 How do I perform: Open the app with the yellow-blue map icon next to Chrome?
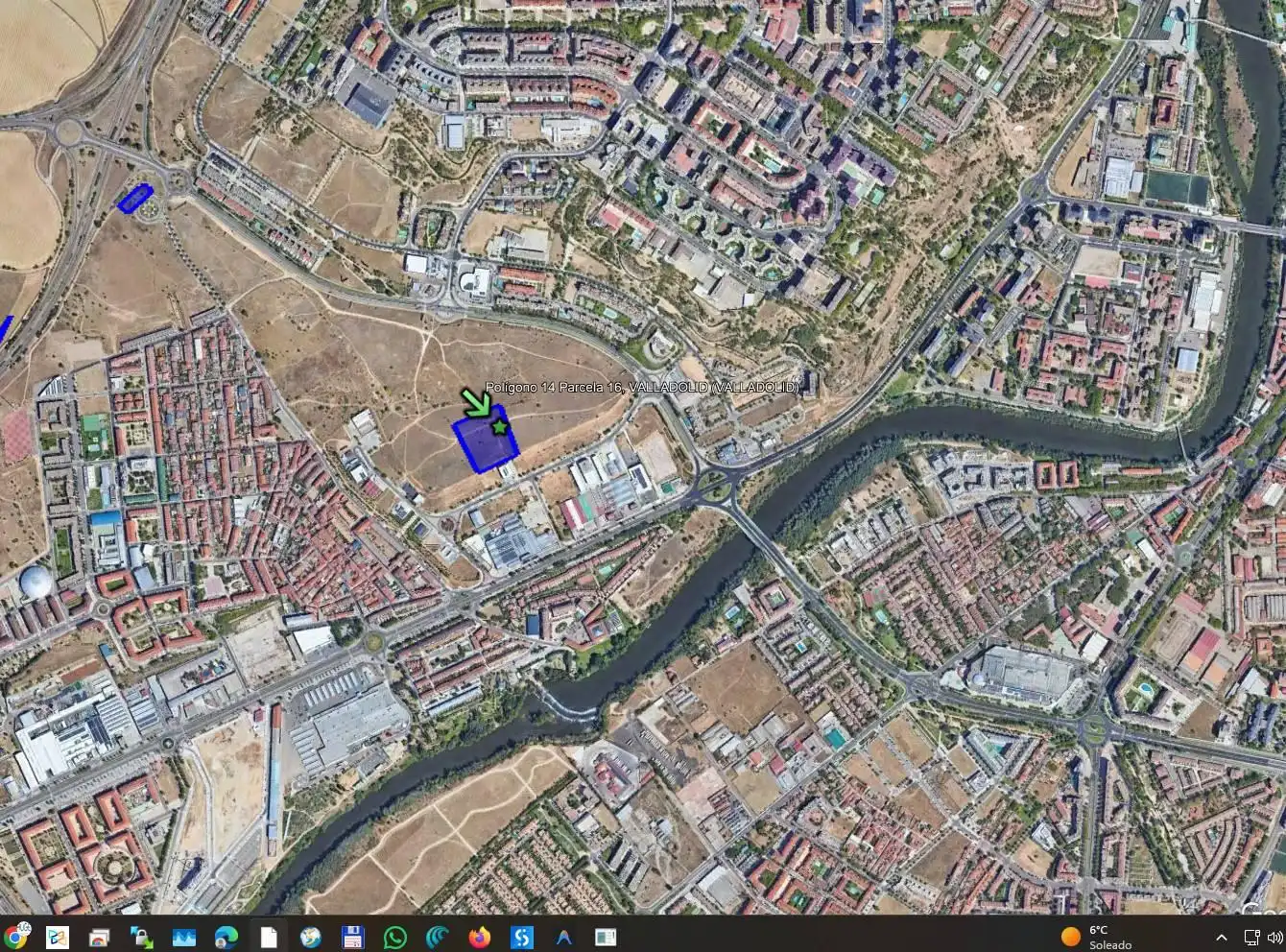[57, 937]
